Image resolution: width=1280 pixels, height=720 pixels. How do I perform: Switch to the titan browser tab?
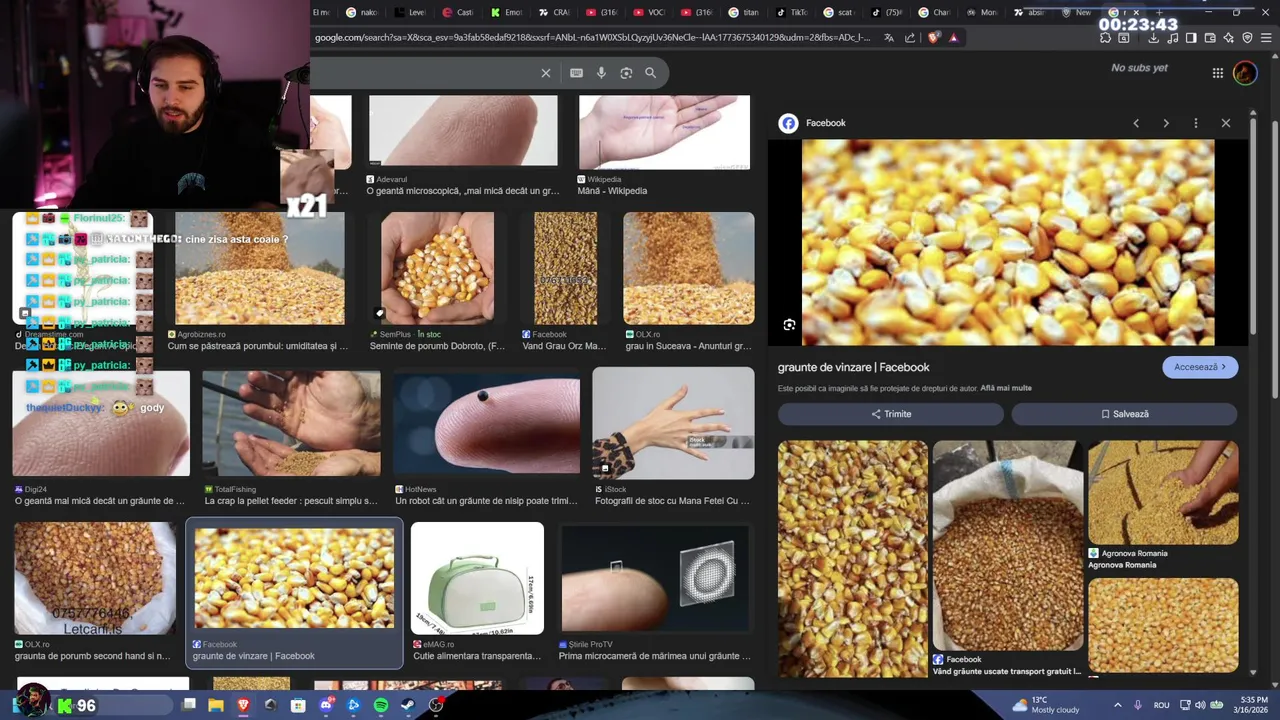point(744,13)
